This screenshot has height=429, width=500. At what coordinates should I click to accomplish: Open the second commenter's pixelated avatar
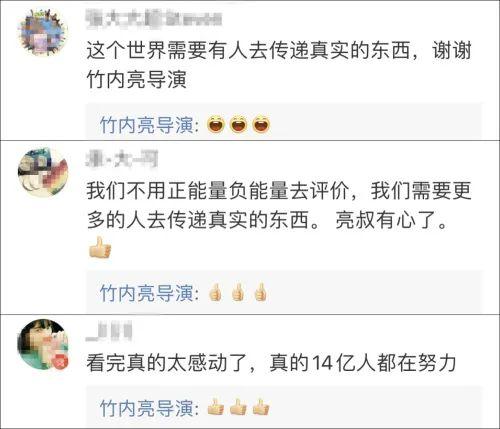coord(43,173)
